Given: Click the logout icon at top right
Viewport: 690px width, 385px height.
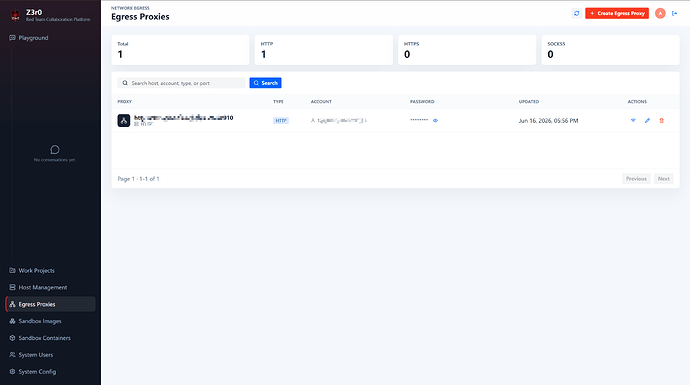Looking at the screenshot, I should [675, 14].
